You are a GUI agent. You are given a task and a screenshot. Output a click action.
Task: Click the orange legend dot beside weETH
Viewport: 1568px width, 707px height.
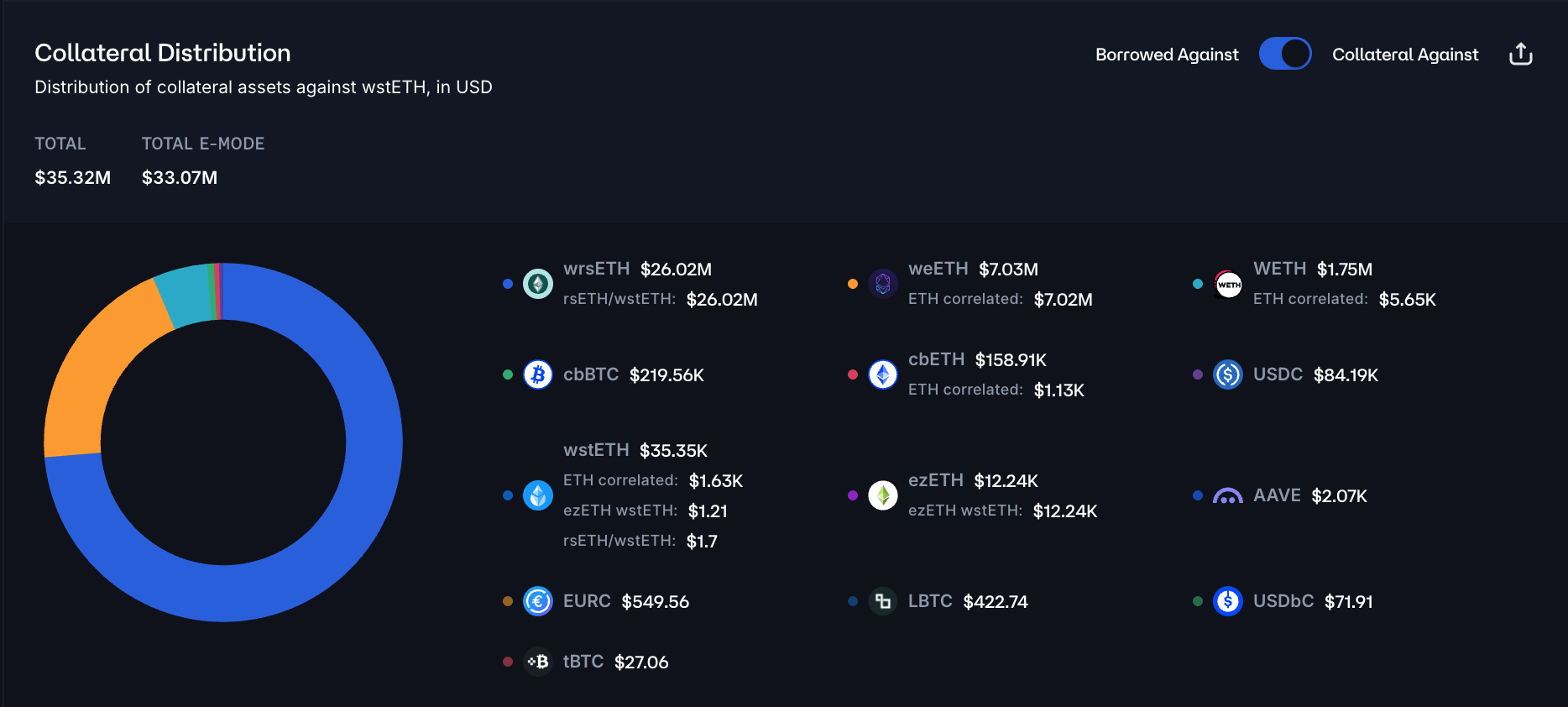tap(853, 284)
